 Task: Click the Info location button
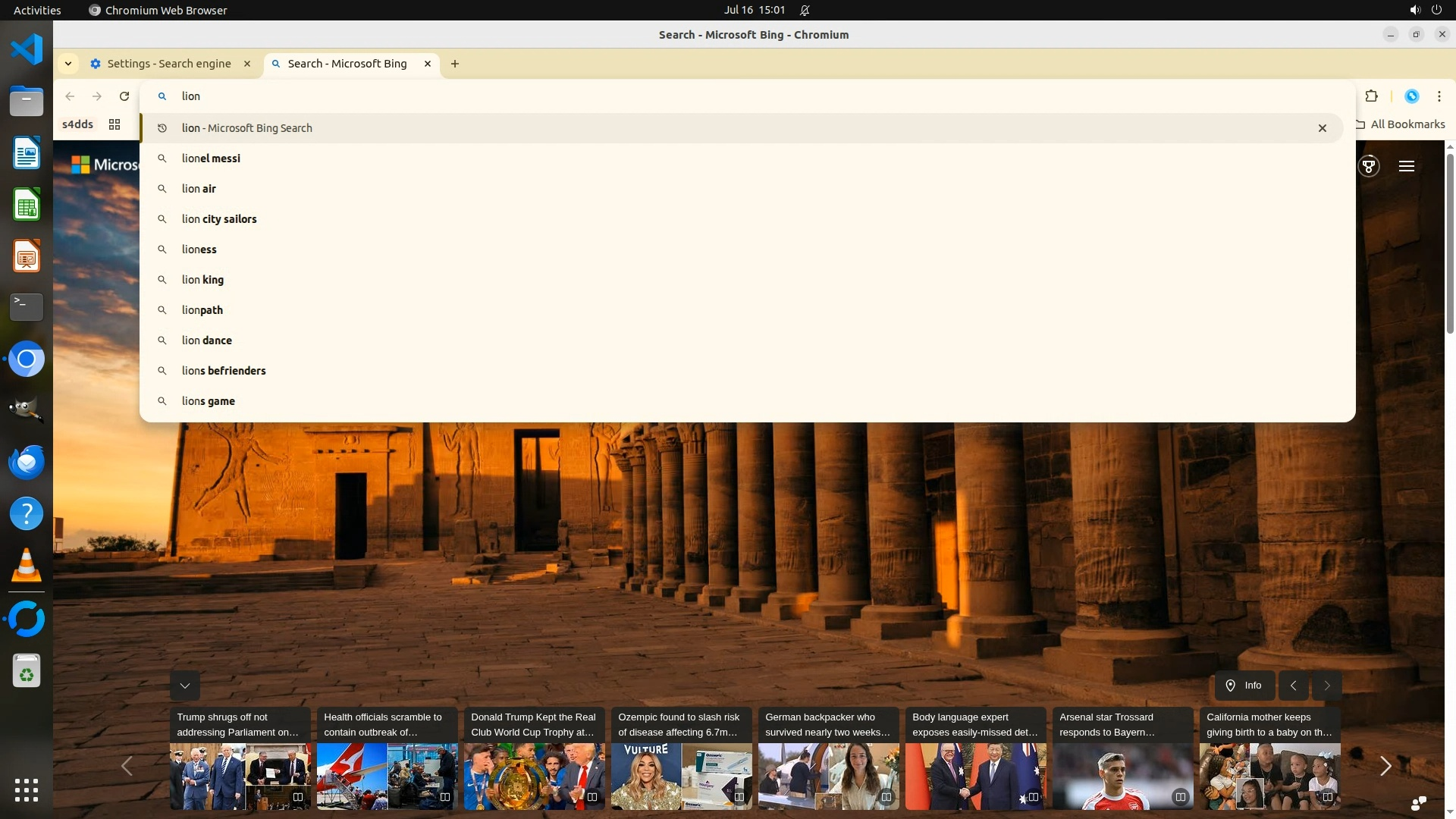pyautogui.click(x=1244, y=686)
